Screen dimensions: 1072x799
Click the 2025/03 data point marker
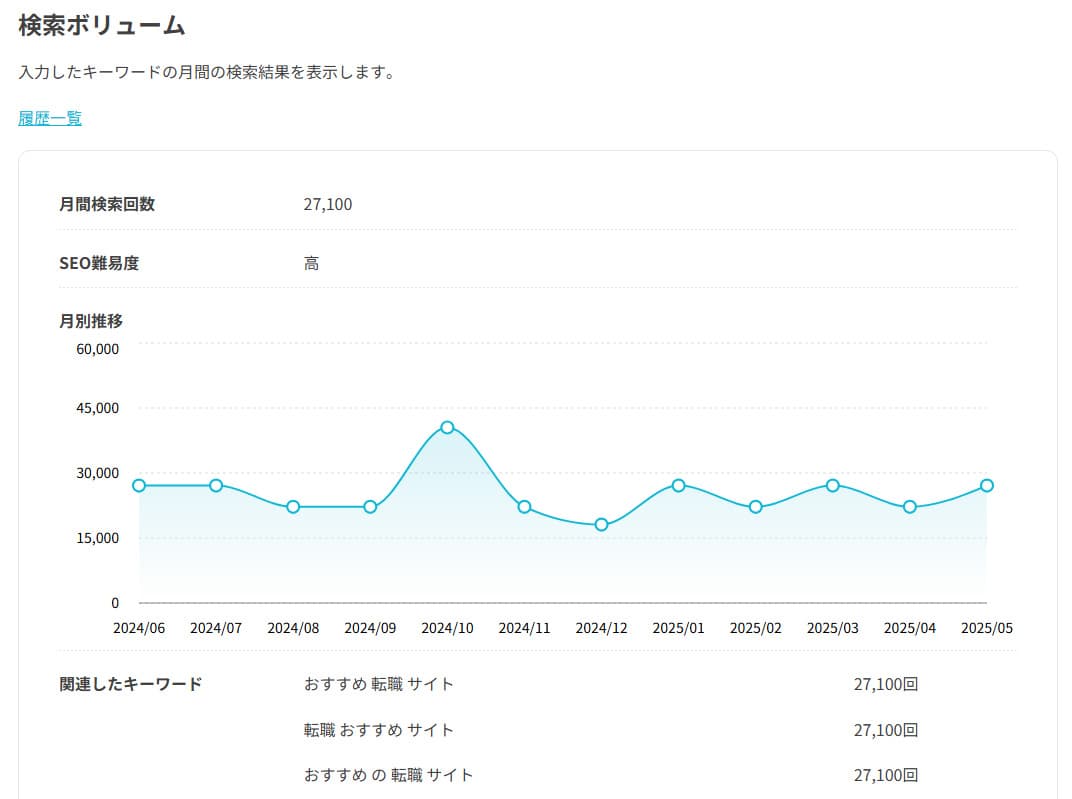click(833, 485)
